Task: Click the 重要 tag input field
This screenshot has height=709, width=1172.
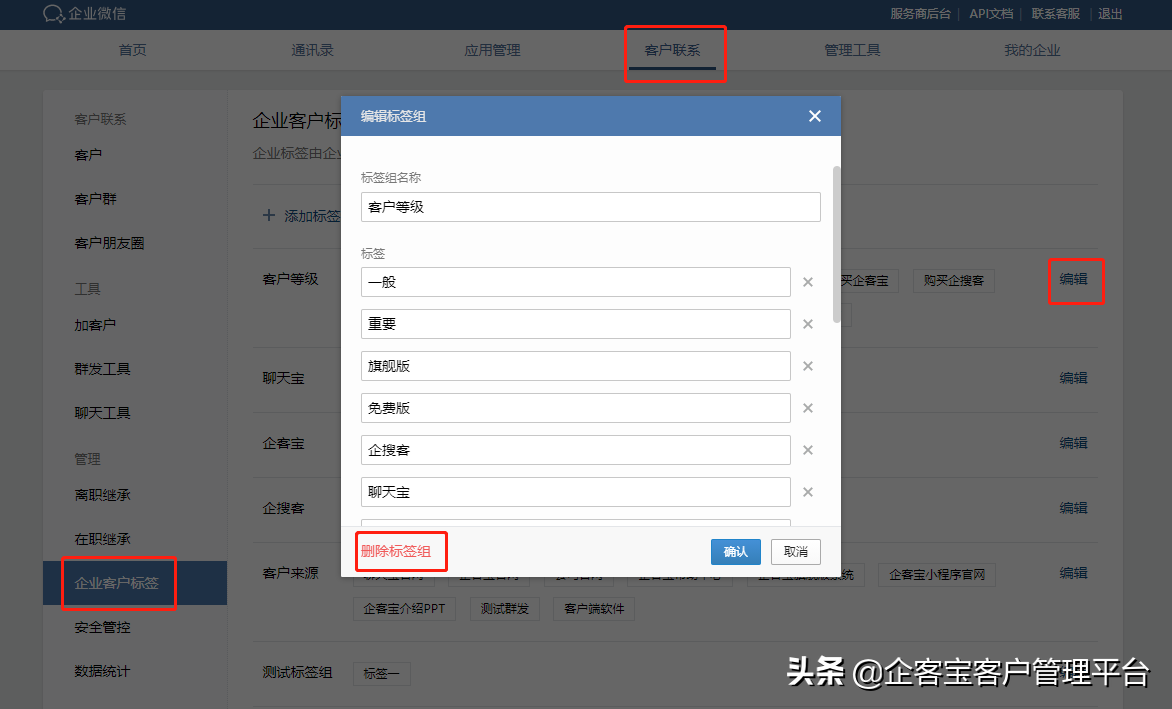Action: [x=576, y=324]
